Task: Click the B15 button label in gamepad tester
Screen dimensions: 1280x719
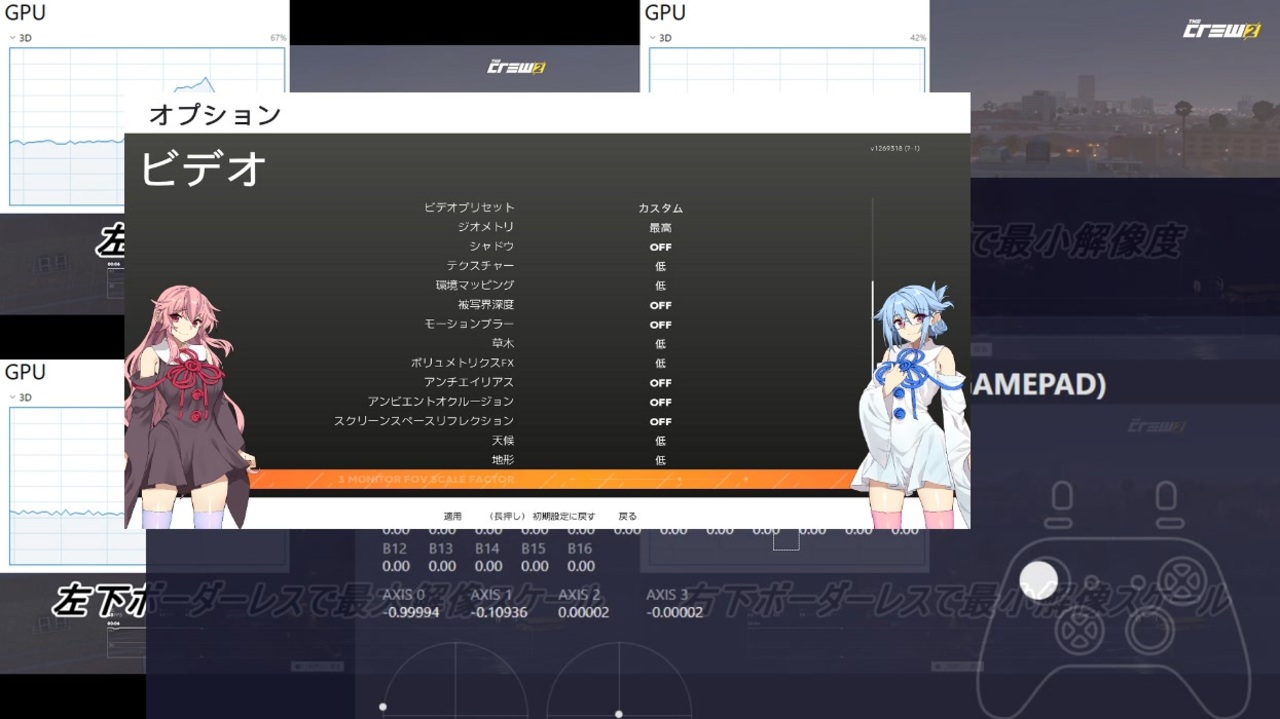Action: (534, 549)
